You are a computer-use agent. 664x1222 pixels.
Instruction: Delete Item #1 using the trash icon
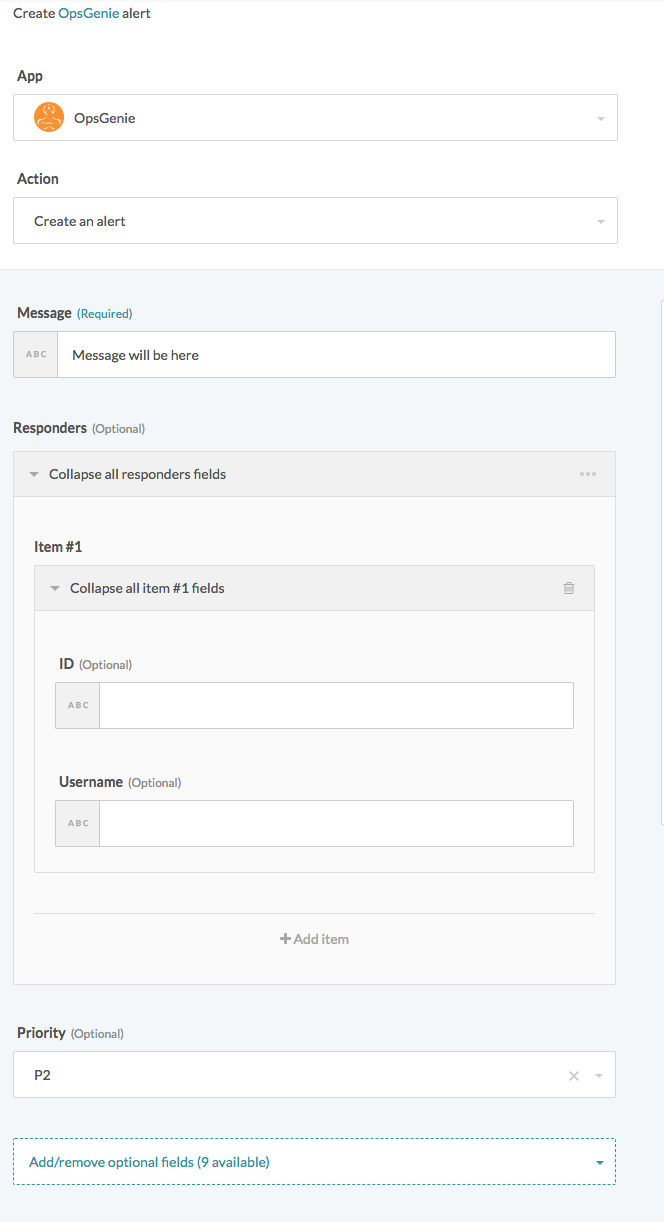pos(569,588)
